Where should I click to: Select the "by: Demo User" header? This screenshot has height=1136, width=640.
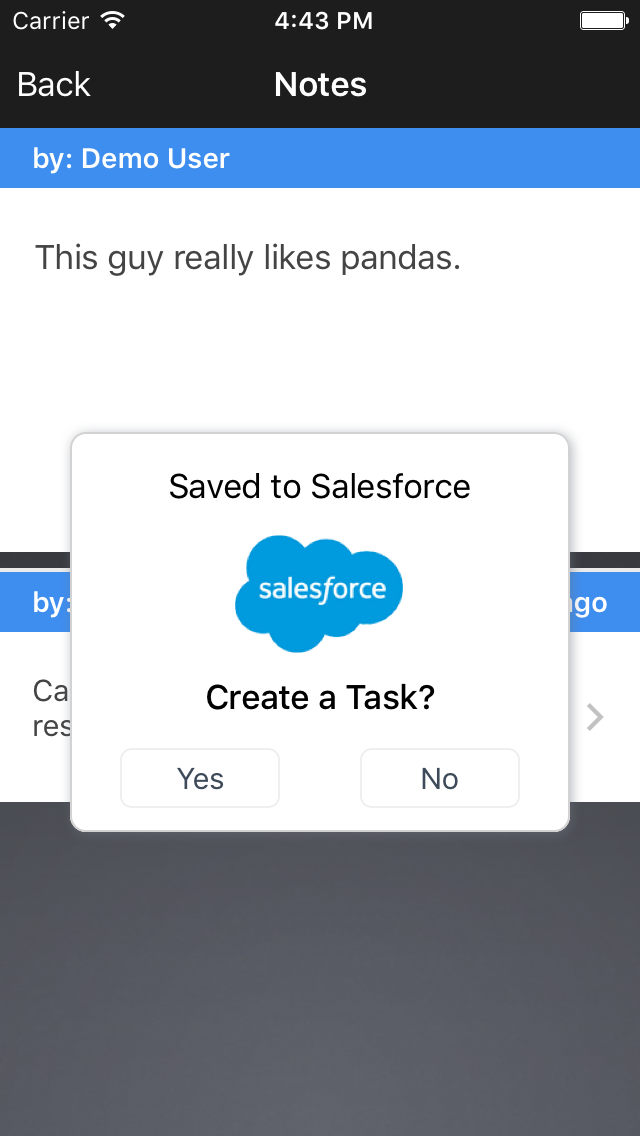tap(131, 158)
